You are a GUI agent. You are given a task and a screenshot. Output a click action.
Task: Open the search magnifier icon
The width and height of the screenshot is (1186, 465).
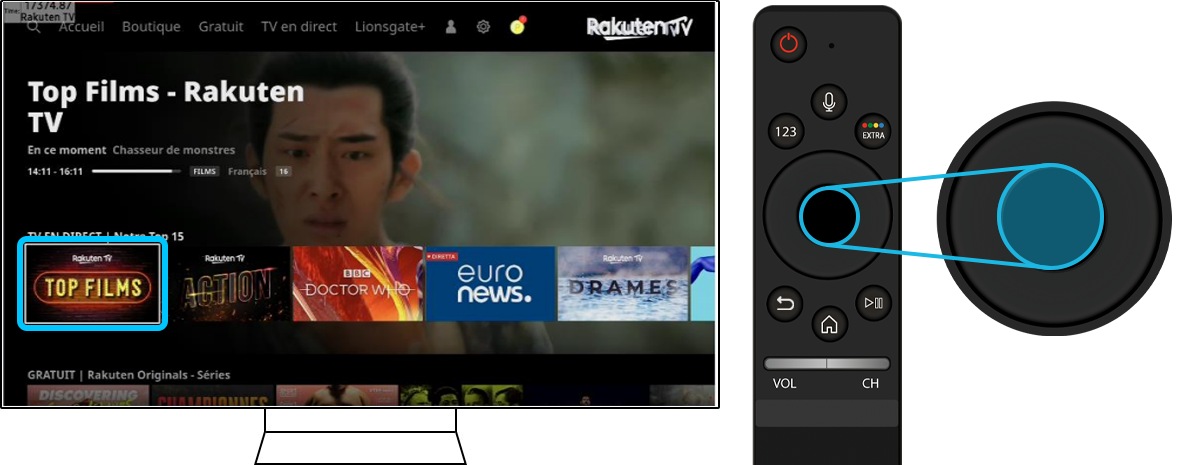pyautogui.click(x=33, y=26)
